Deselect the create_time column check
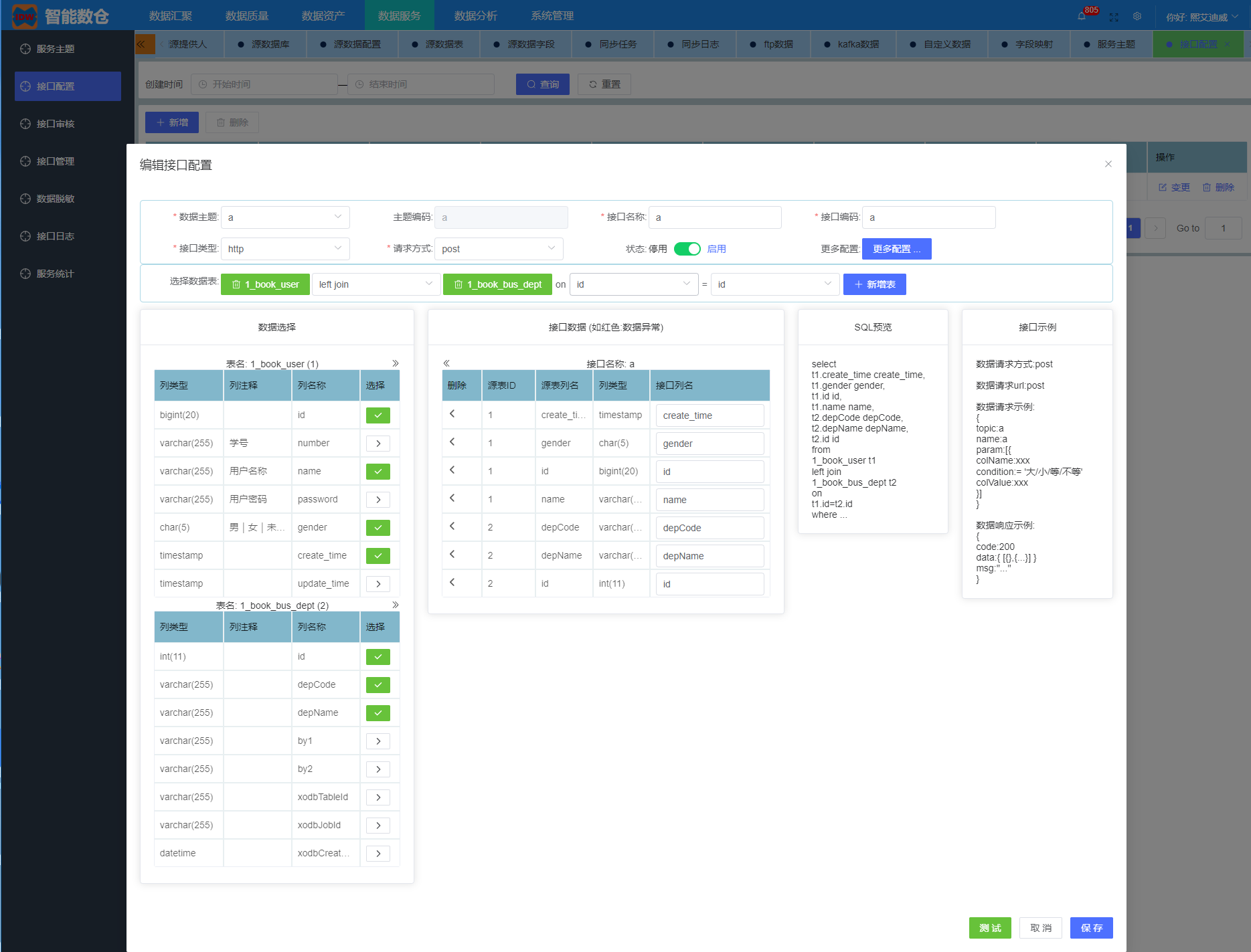The image size is (1251, 952). point(378,556)
